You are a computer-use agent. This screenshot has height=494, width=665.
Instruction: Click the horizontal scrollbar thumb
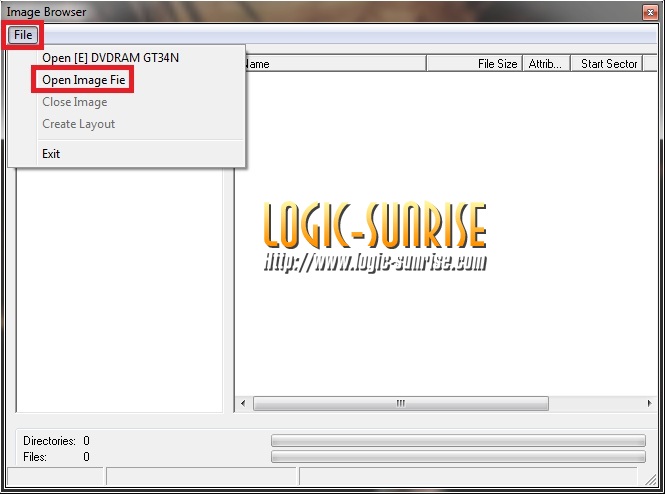tap(401, 403)
